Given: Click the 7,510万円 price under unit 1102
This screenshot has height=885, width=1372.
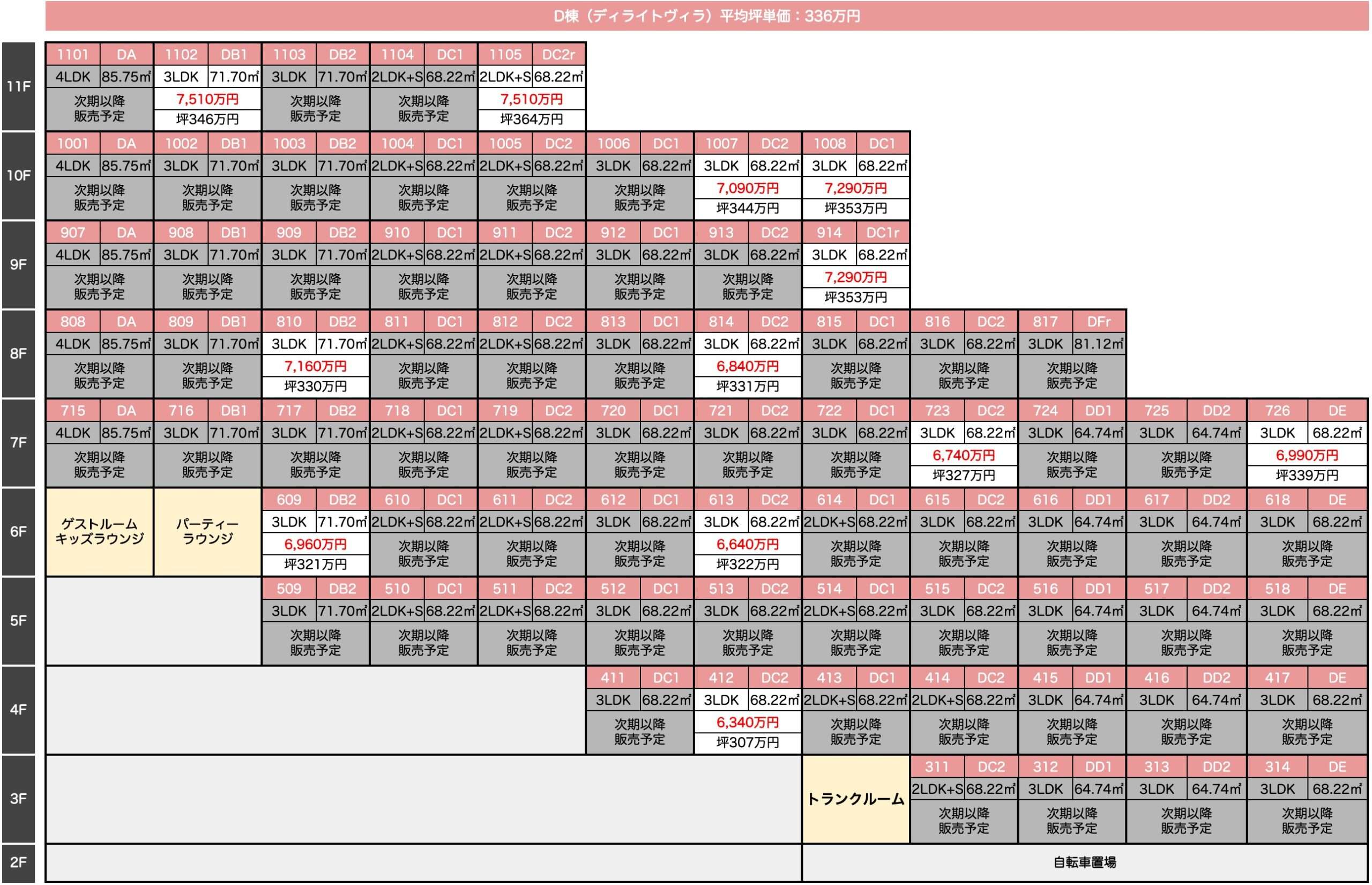Looking at the screenshot, I should 207,99.
